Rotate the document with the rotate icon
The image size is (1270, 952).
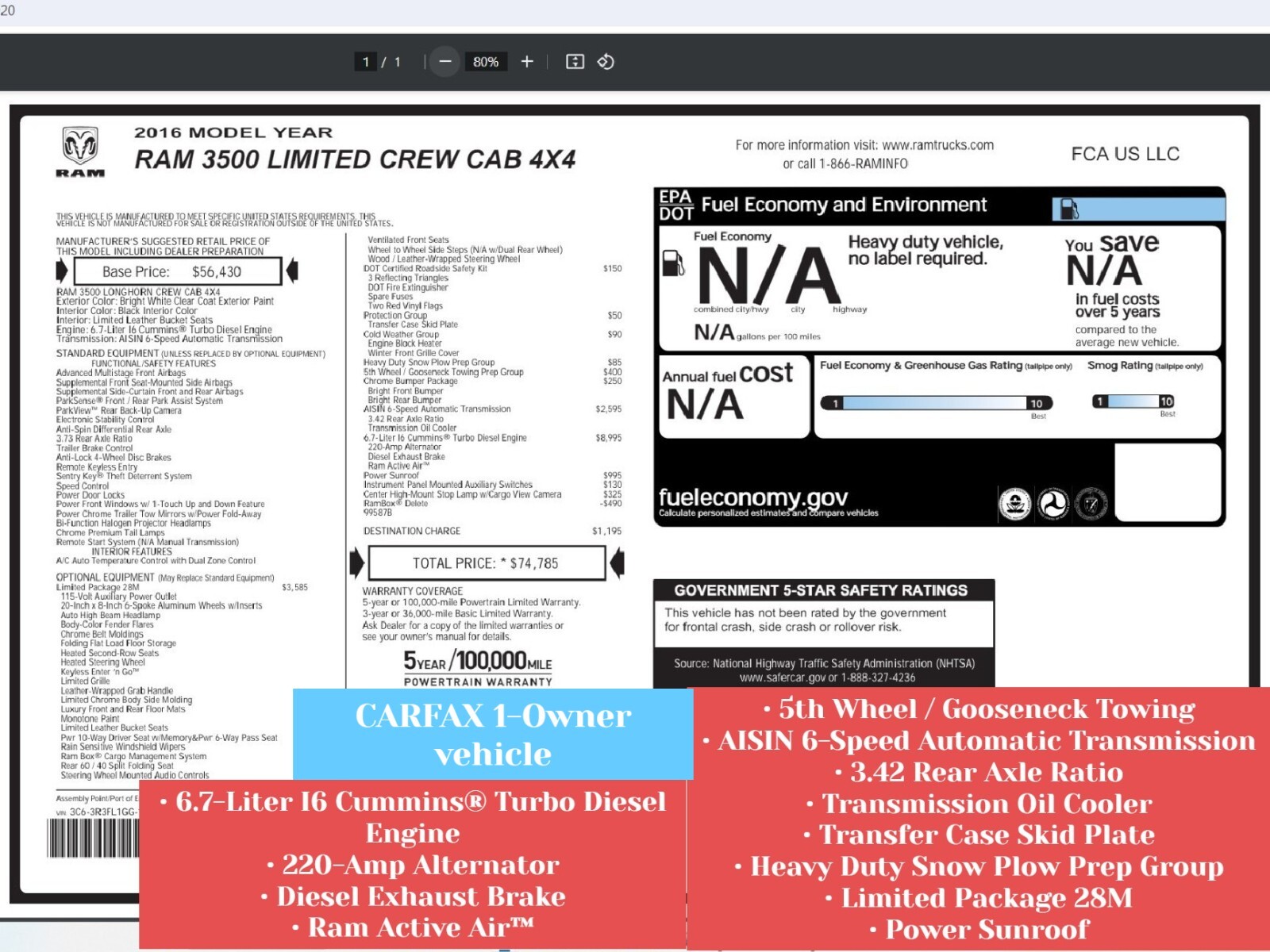[x=606, y=62]
